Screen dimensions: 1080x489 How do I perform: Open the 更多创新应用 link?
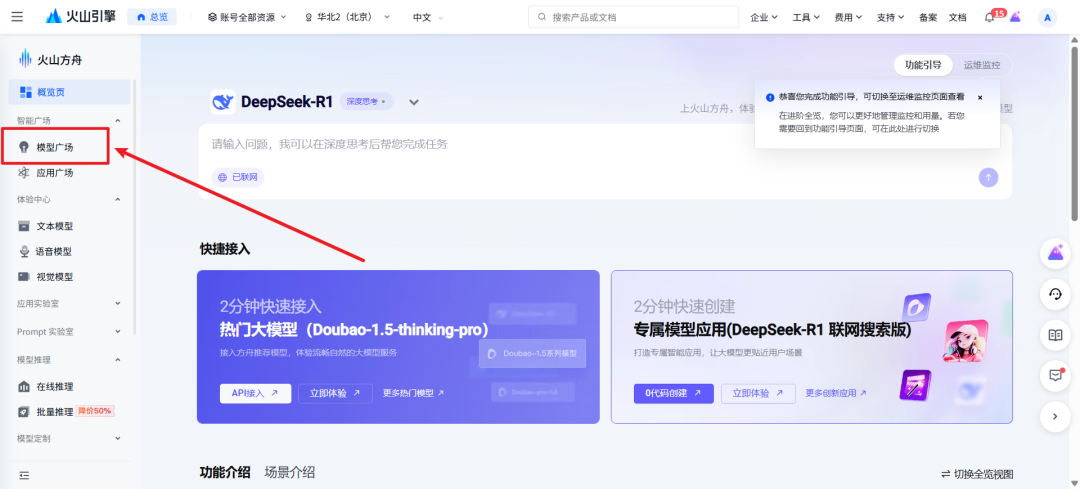coord(836,393)
